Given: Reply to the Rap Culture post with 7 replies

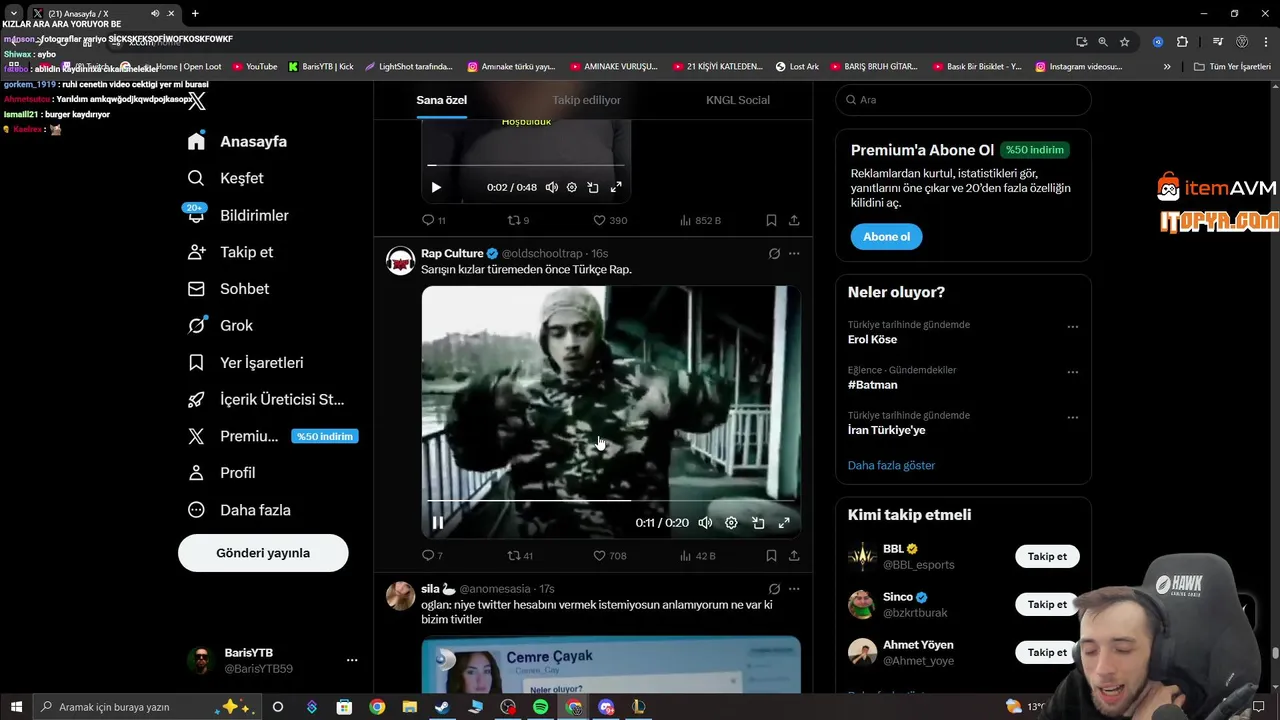Looking at the screenshot, I should [432, 556].
